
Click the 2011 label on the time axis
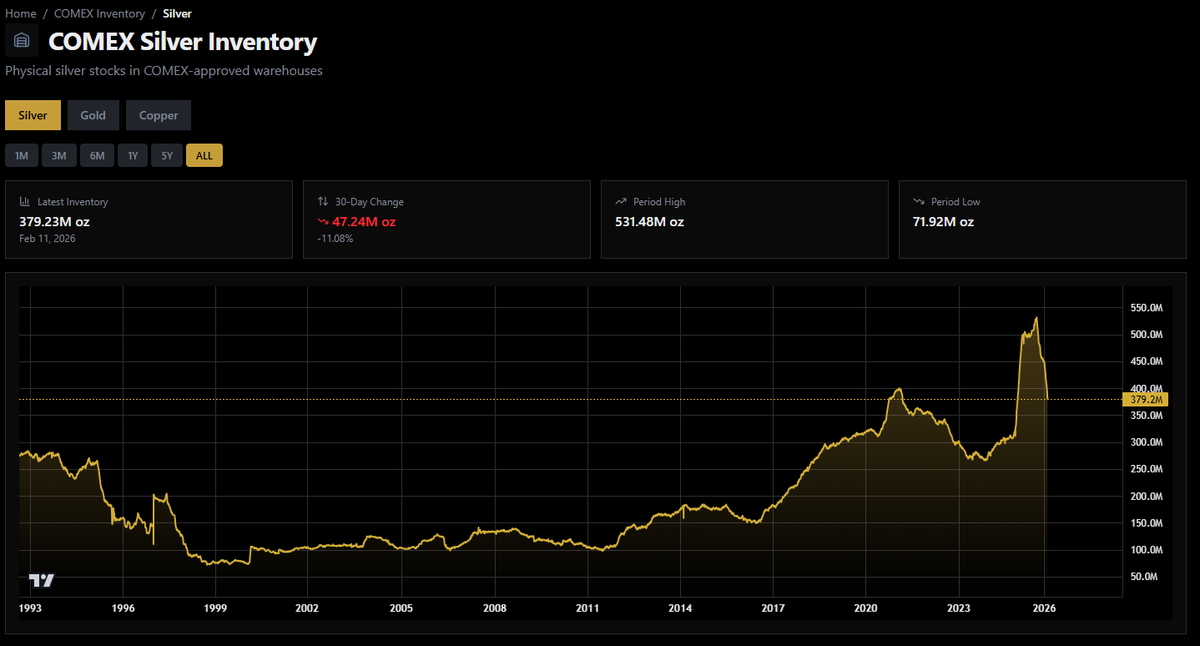tap(588, 608)
